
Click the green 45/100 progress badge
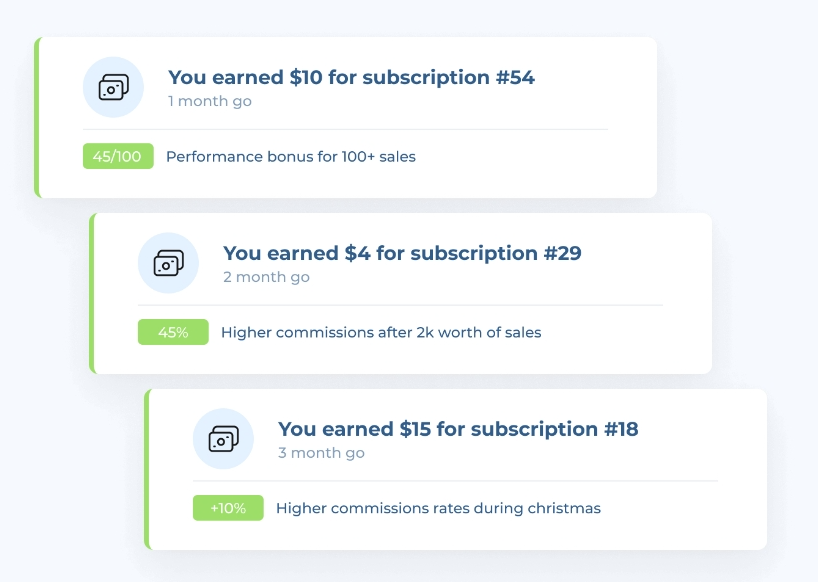pyautogui.click(x=118, y=156)
